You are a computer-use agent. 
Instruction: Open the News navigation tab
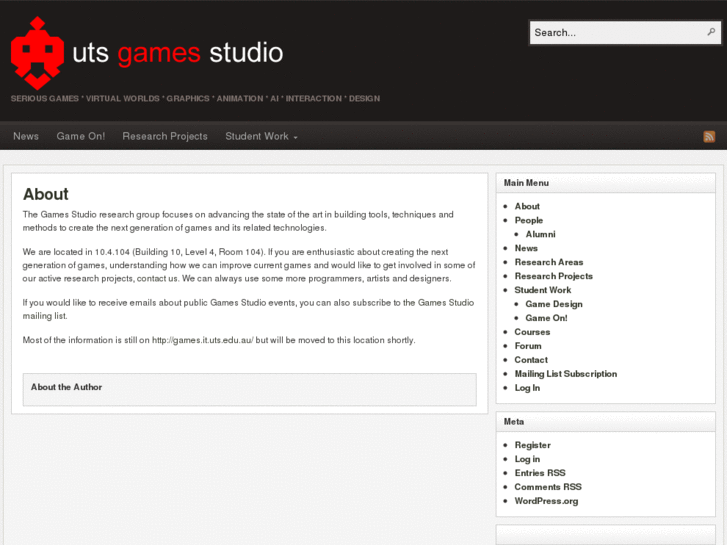[x=26, y=136]
